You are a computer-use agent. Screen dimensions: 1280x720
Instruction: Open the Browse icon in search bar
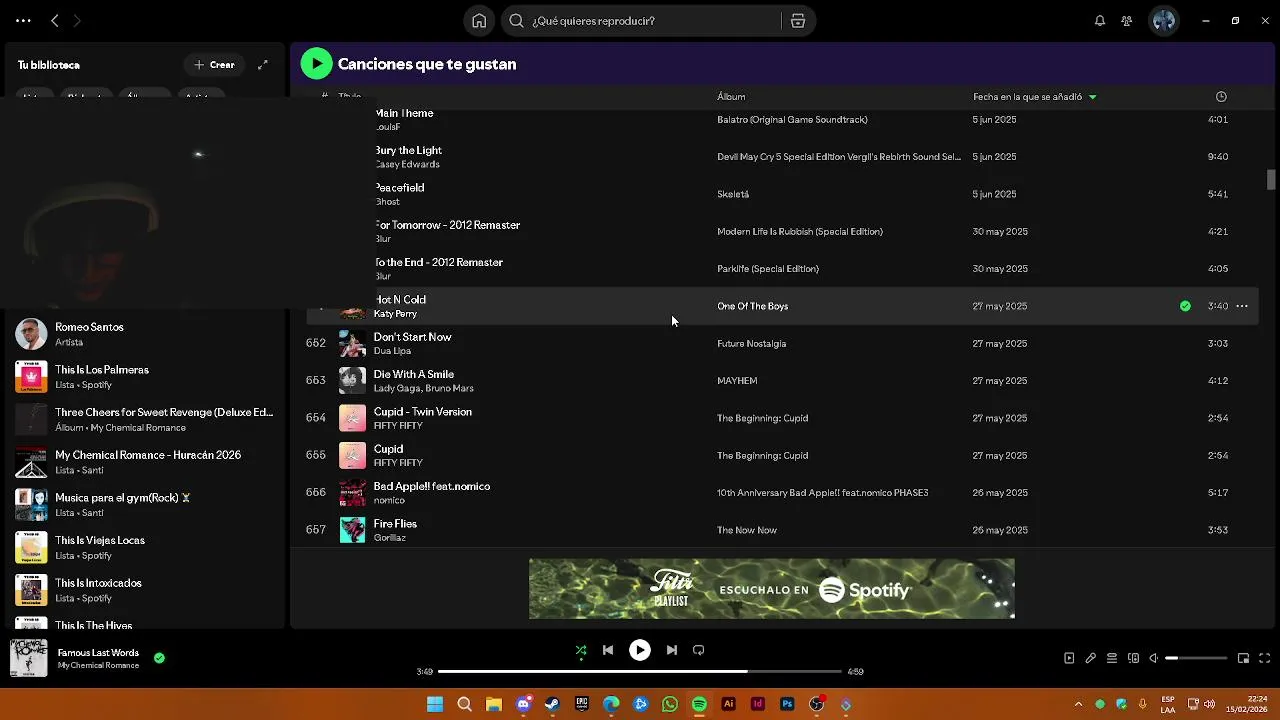coord(798,21)
